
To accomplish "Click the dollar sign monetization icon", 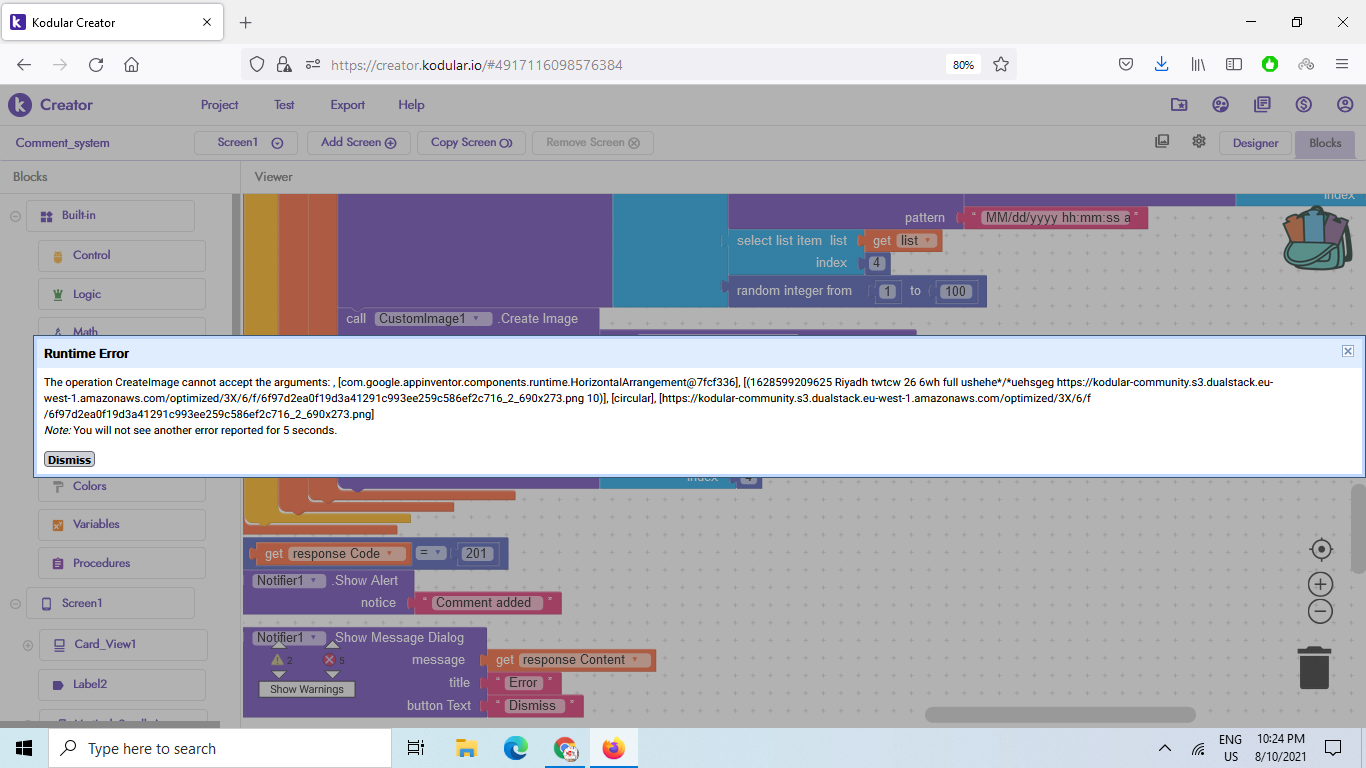I will 1303,105.
